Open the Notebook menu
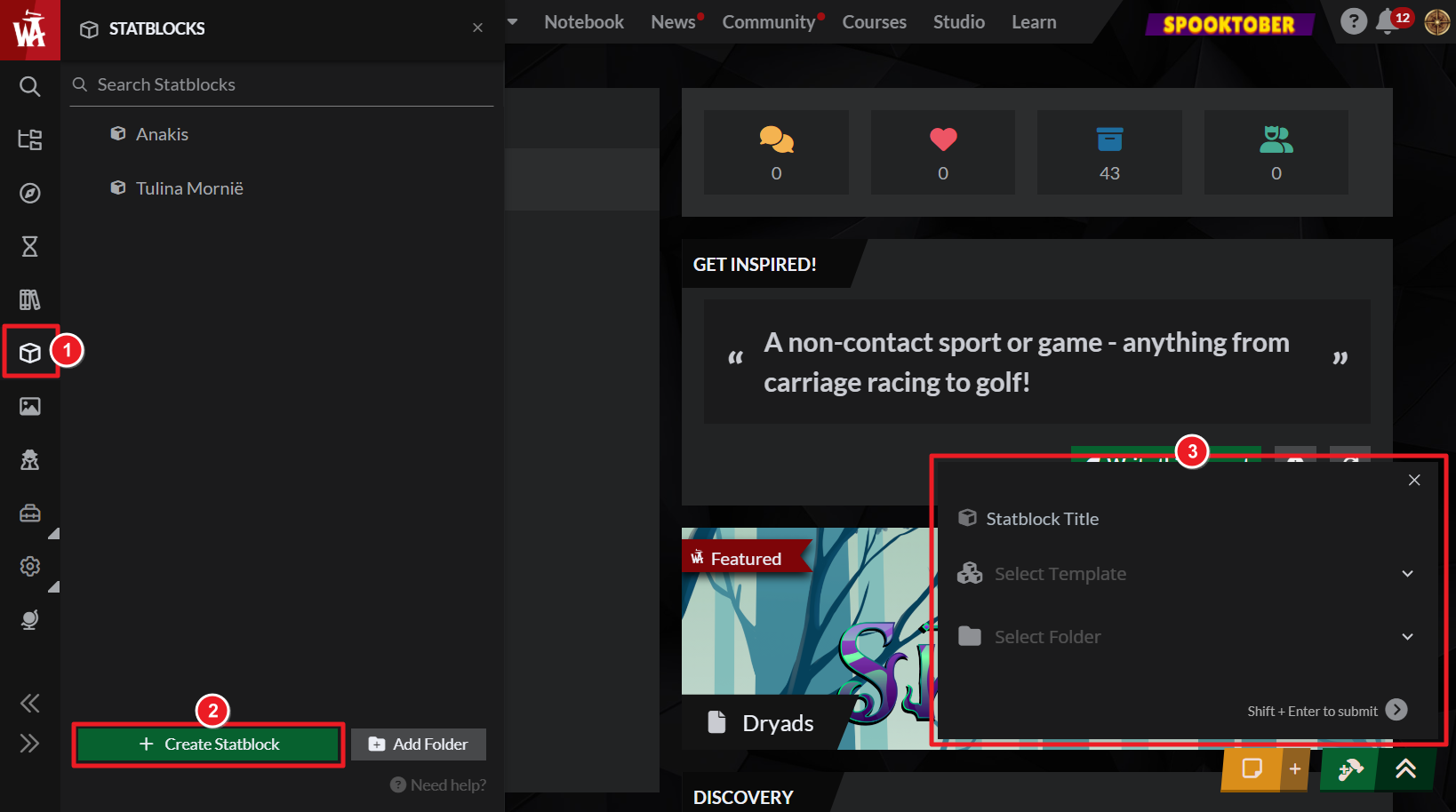This screenshot has height=812, width=1456. click(584, 22)
